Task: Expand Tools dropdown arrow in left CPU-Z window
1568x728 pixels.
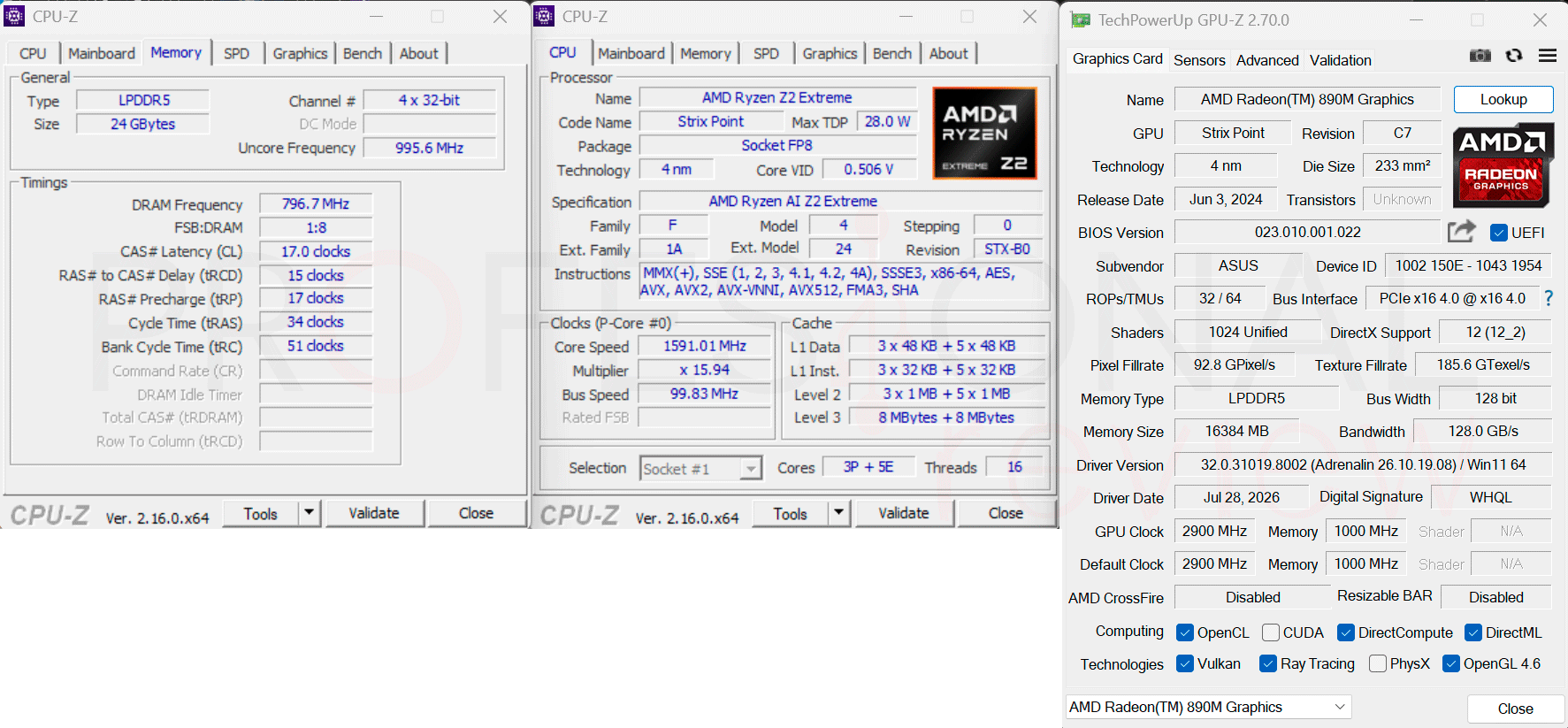Action: tap(310, 513)
